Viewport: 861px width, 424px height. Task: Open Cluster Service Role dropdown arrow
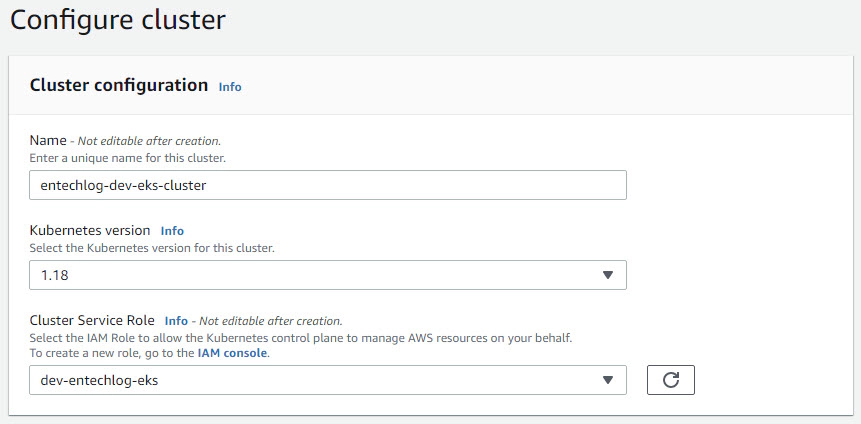[607, 380]
